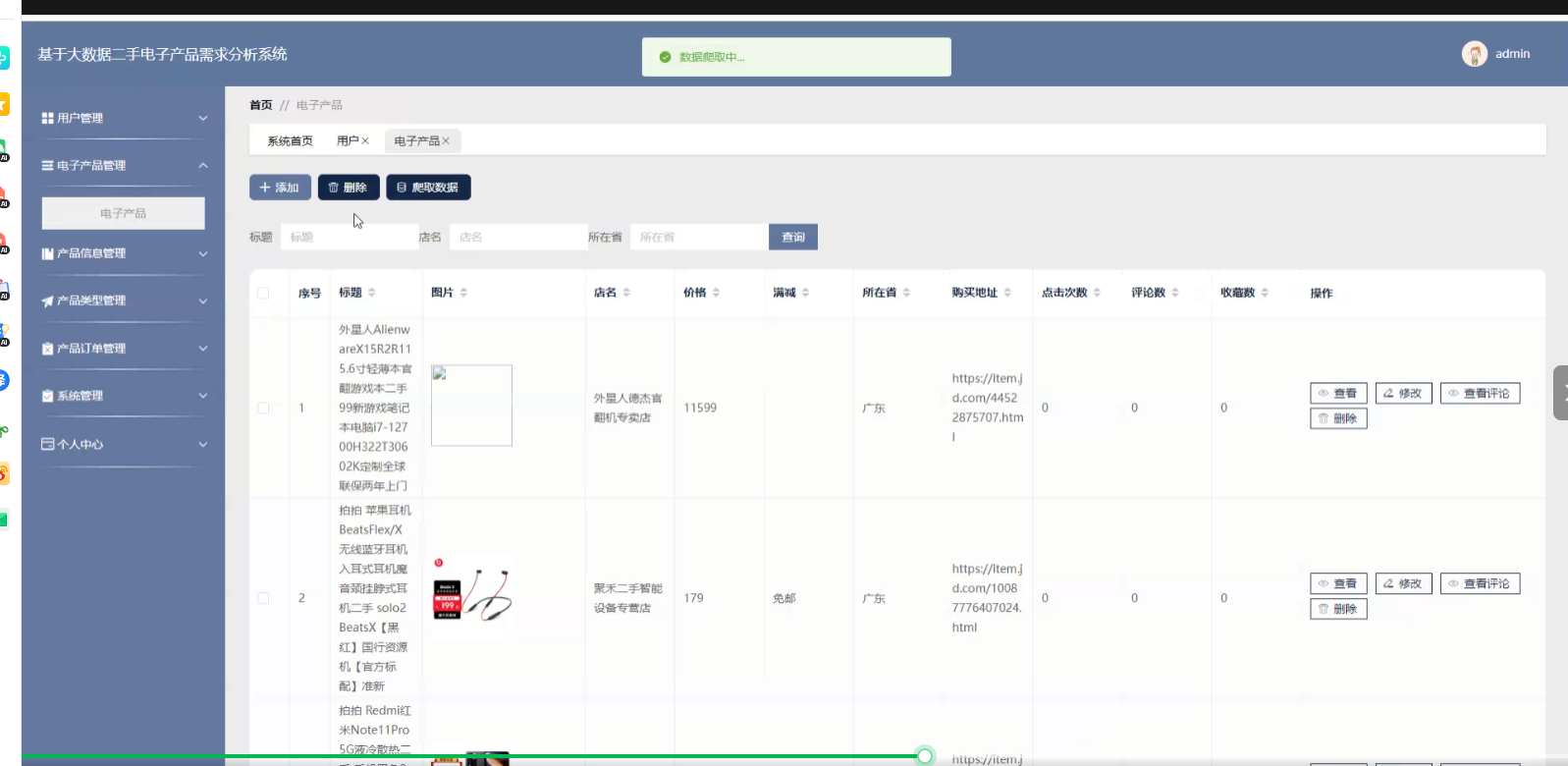
Task: Expand the 产品订单管理 menu chevron
Action: pyautogui.click(x=203, y=349)
